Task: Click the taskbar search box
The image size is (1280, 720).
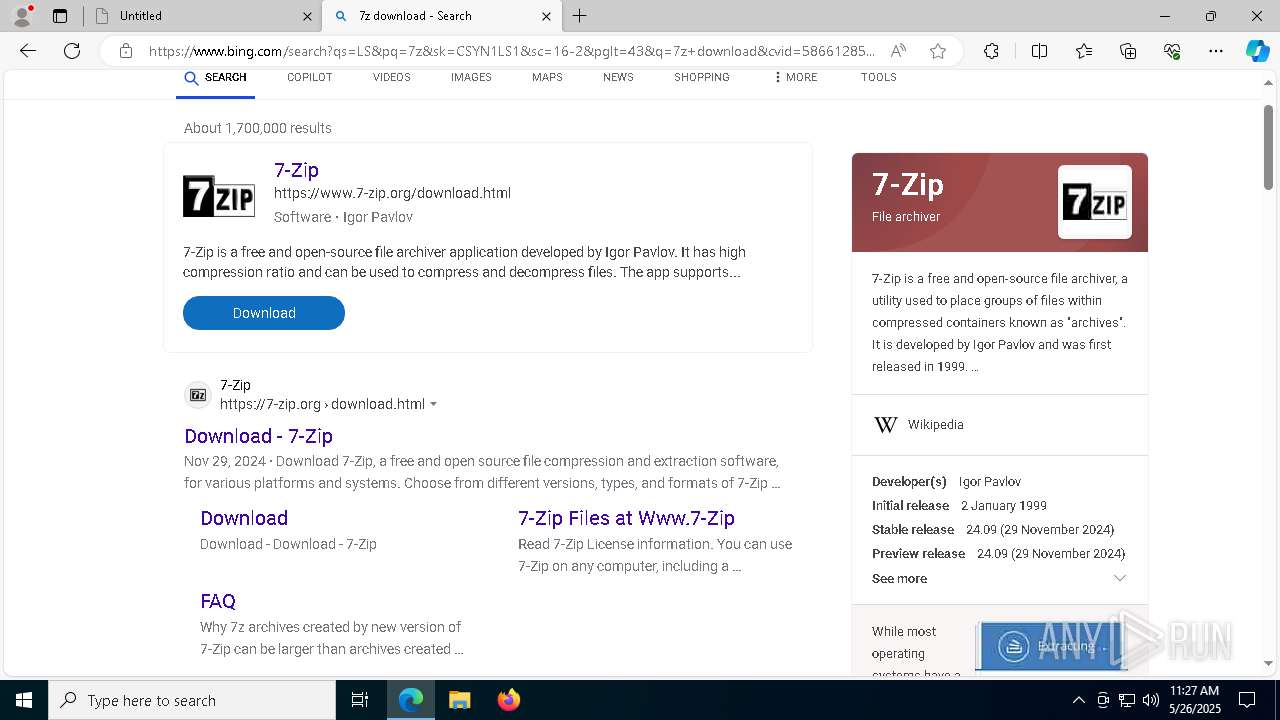Action: (192, 700)
